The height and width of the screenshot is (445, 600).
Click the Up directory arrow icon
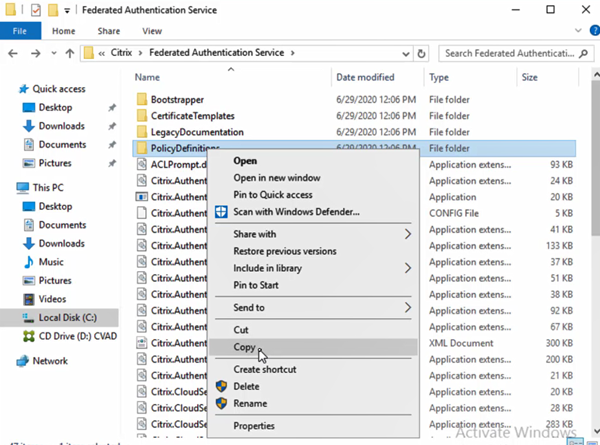(x=68, y=52)
